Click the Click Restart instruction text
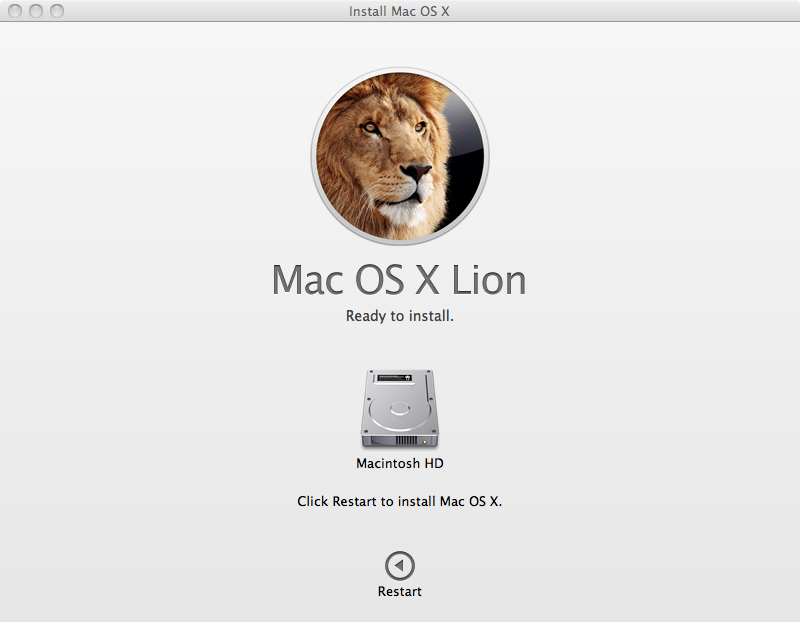 [400, 500]
